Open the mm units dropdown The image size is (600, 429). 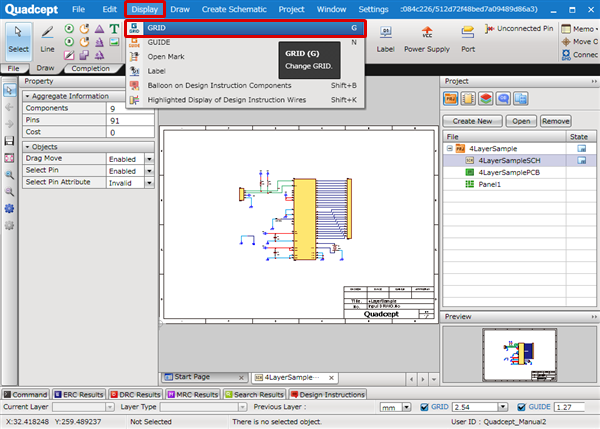click(407, 407)
